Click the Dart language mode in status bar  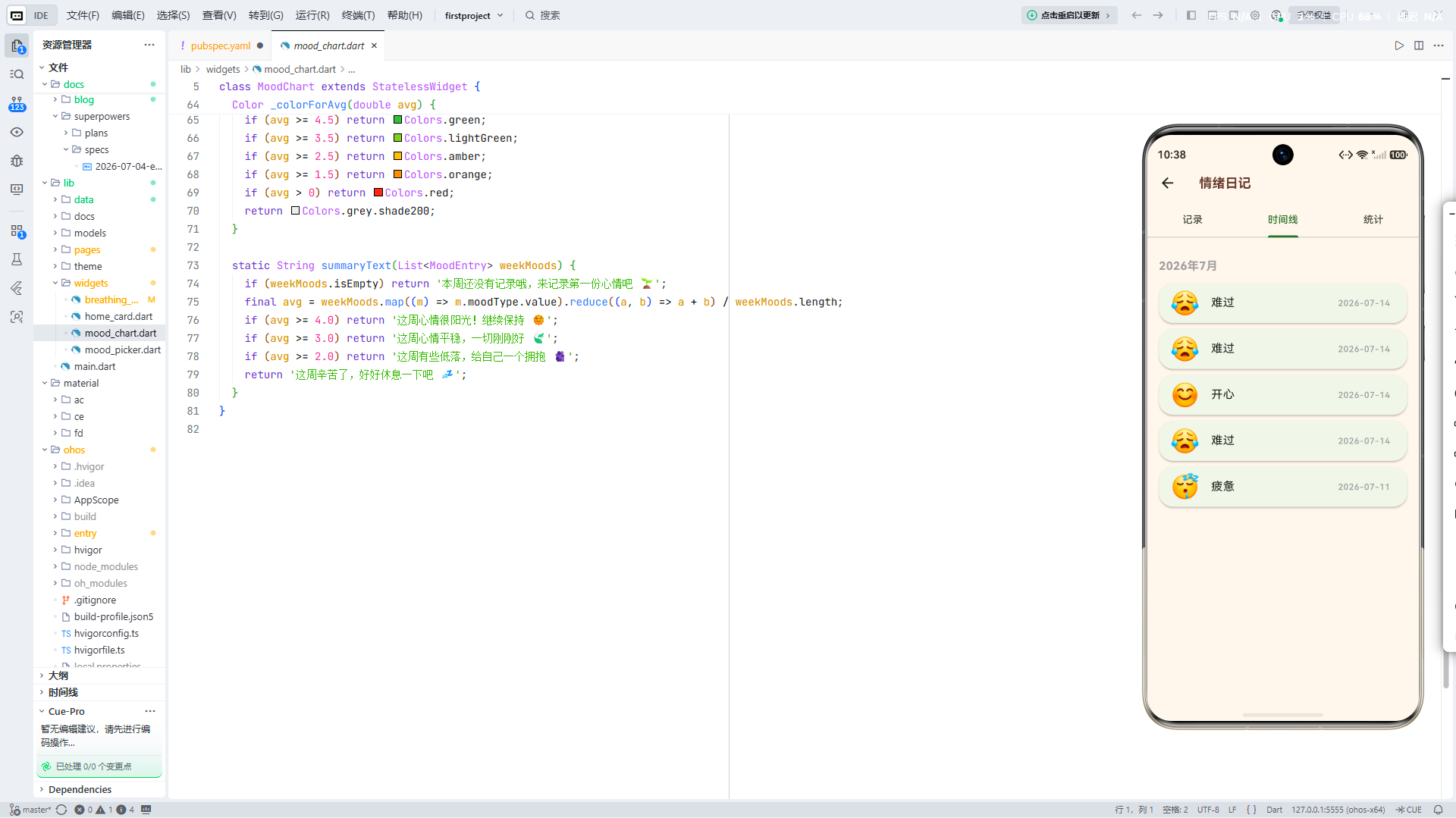point(1274,810)
